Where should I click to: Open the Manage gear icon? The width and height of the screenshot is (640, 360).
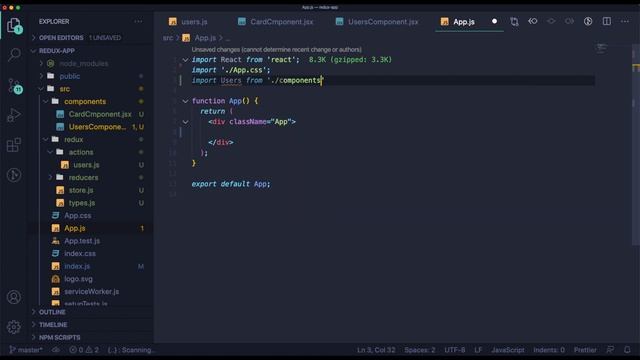14,327
